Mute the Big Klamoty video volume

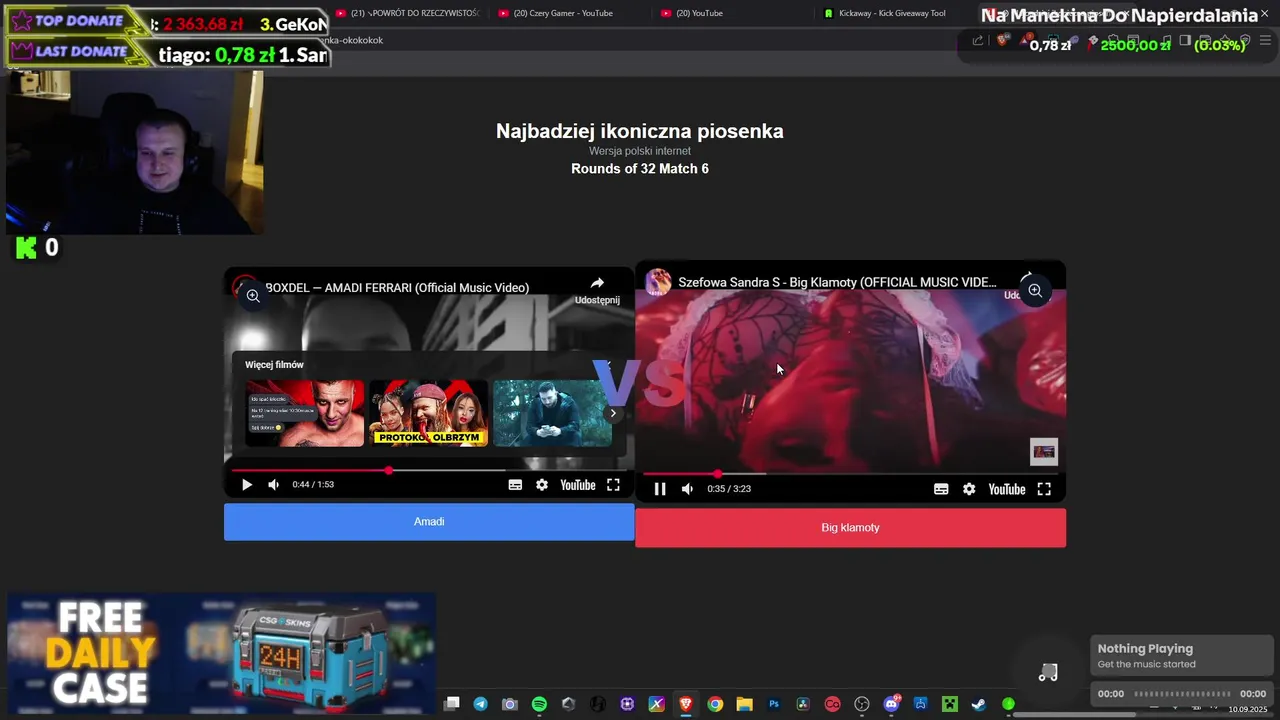coord(687,489)
